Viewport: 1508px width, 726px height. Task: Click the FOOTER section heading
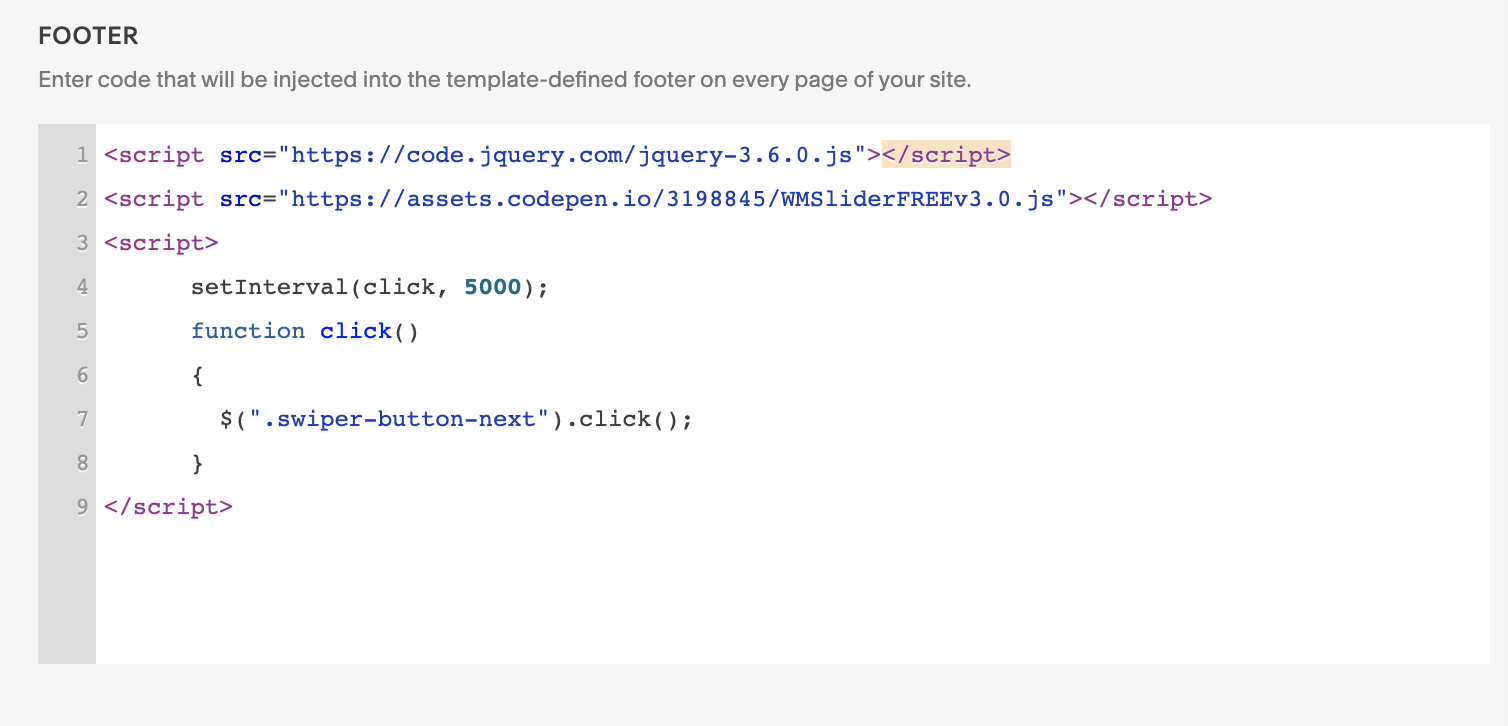click(88, 37)
